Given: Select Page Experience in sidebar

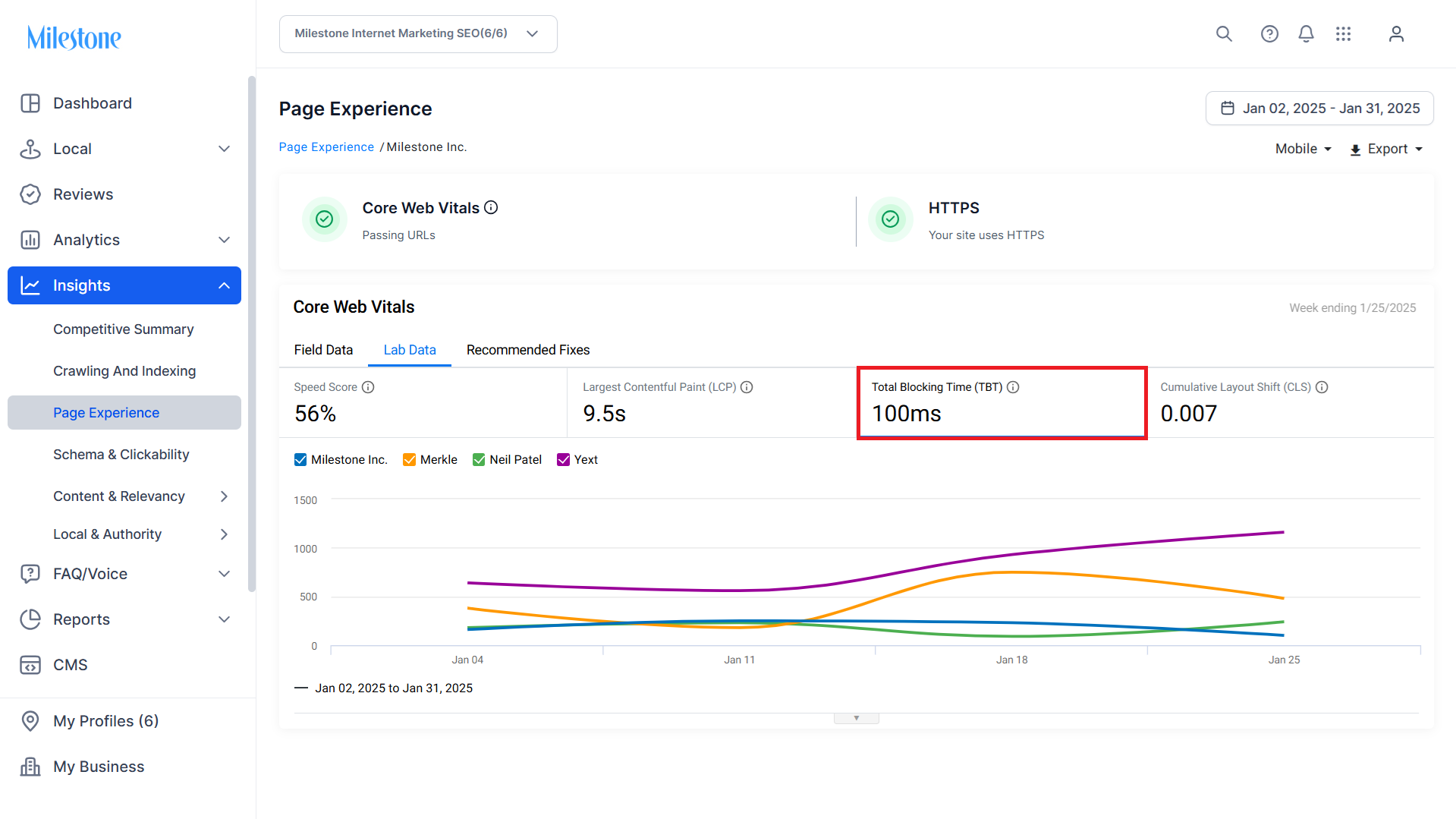Looking at the screenshot, I should click(124, 413).
